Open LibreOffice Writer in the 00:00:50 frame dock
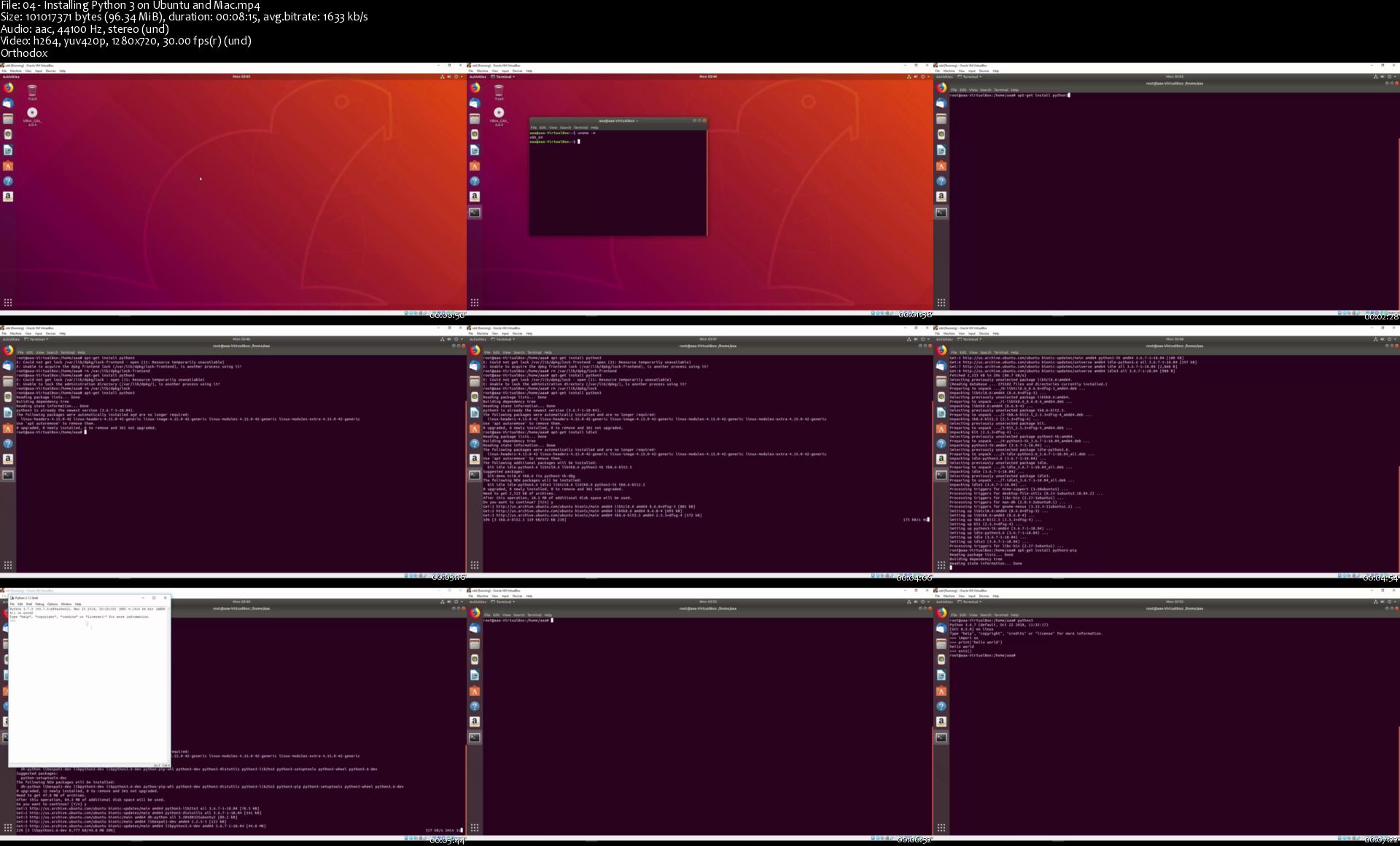Viewport: 1400px width, 846px height. tap(8, 150)
